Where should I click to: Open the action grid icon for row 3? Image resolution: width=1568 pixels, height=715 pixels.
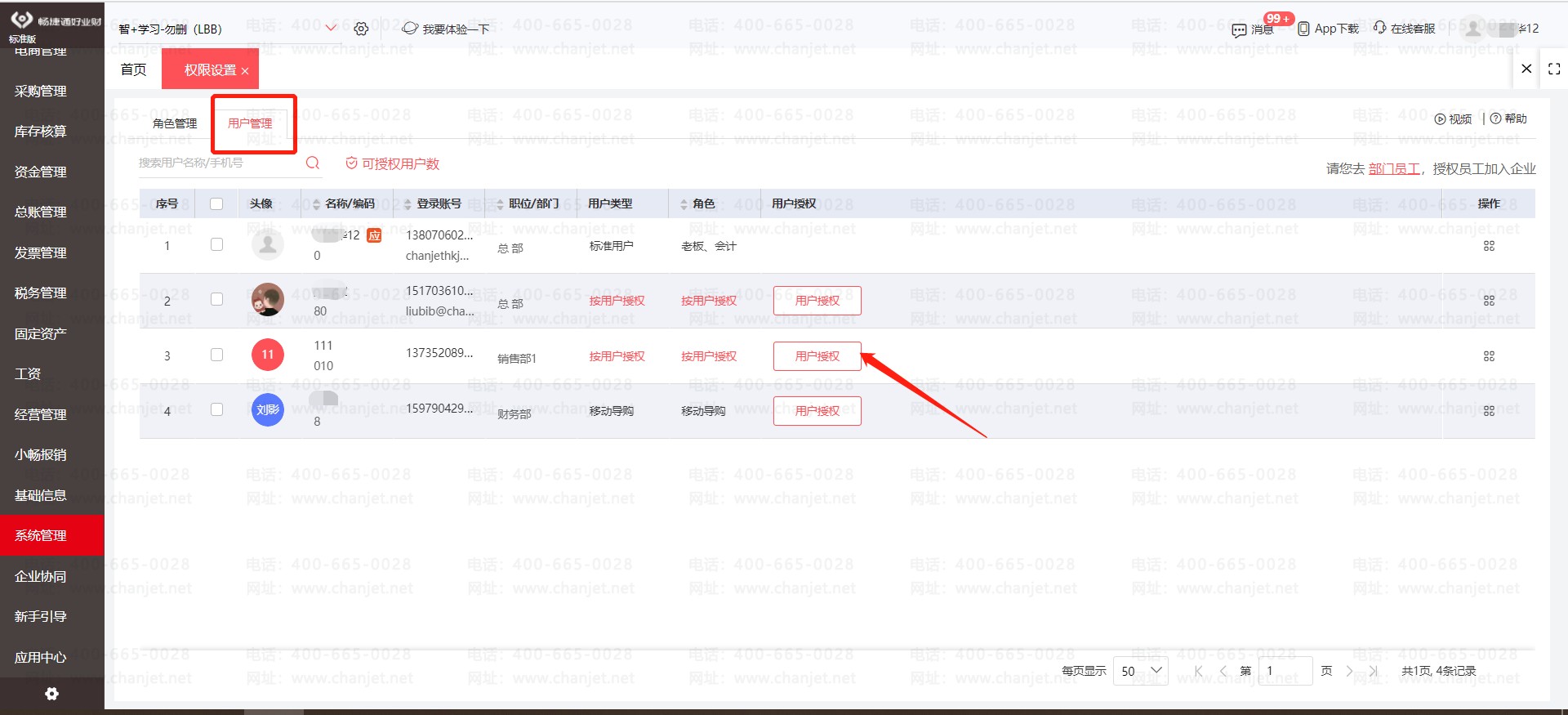tap(1489, 356)
